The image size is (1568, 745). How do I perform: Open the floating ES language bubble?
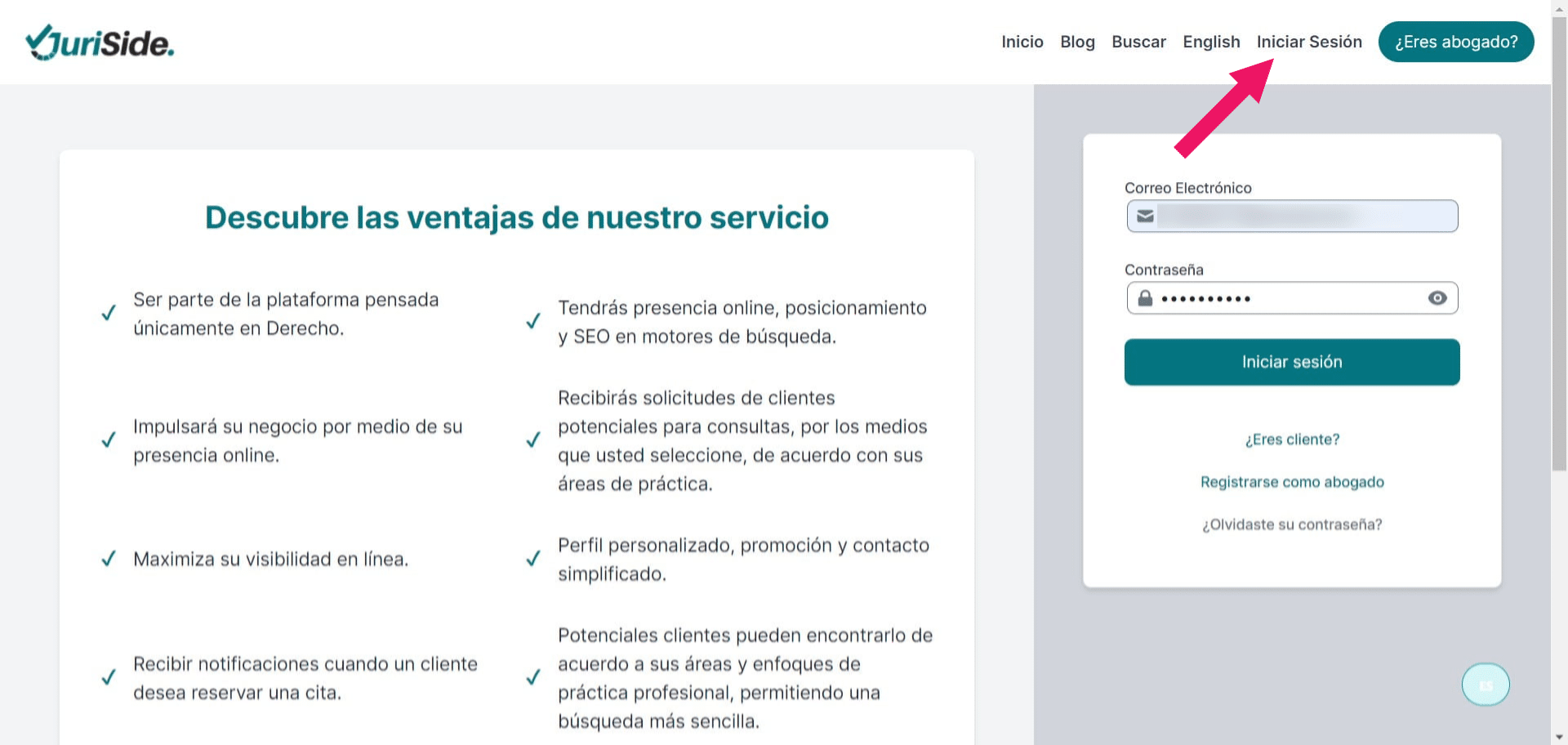click(1486, 685)
